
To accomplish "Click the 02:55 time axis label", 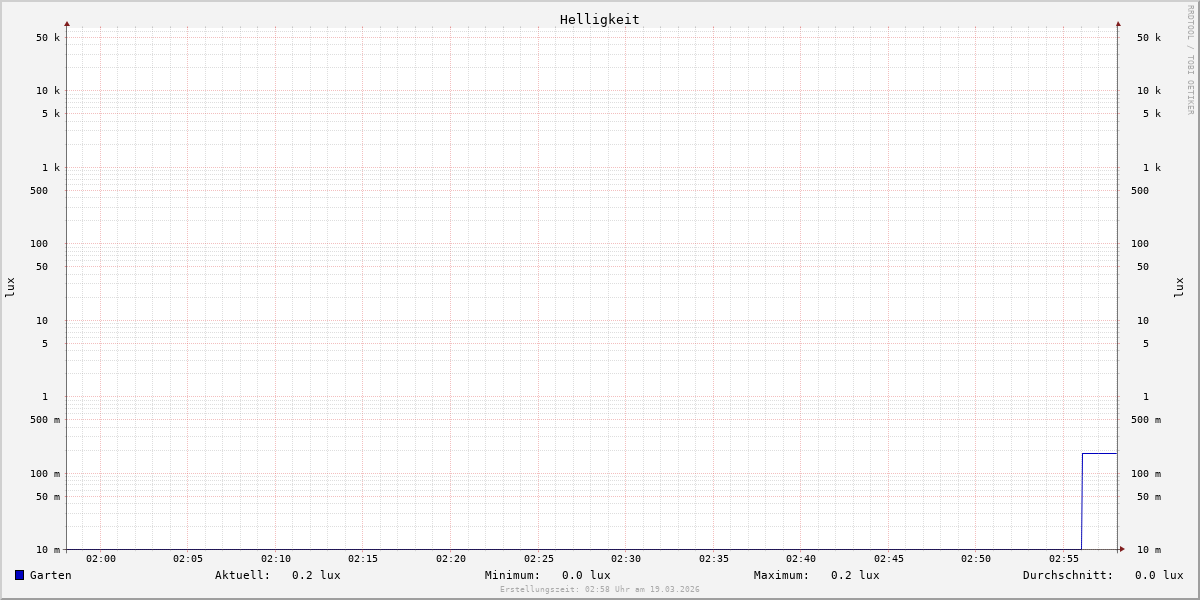I will [1064, 559].
